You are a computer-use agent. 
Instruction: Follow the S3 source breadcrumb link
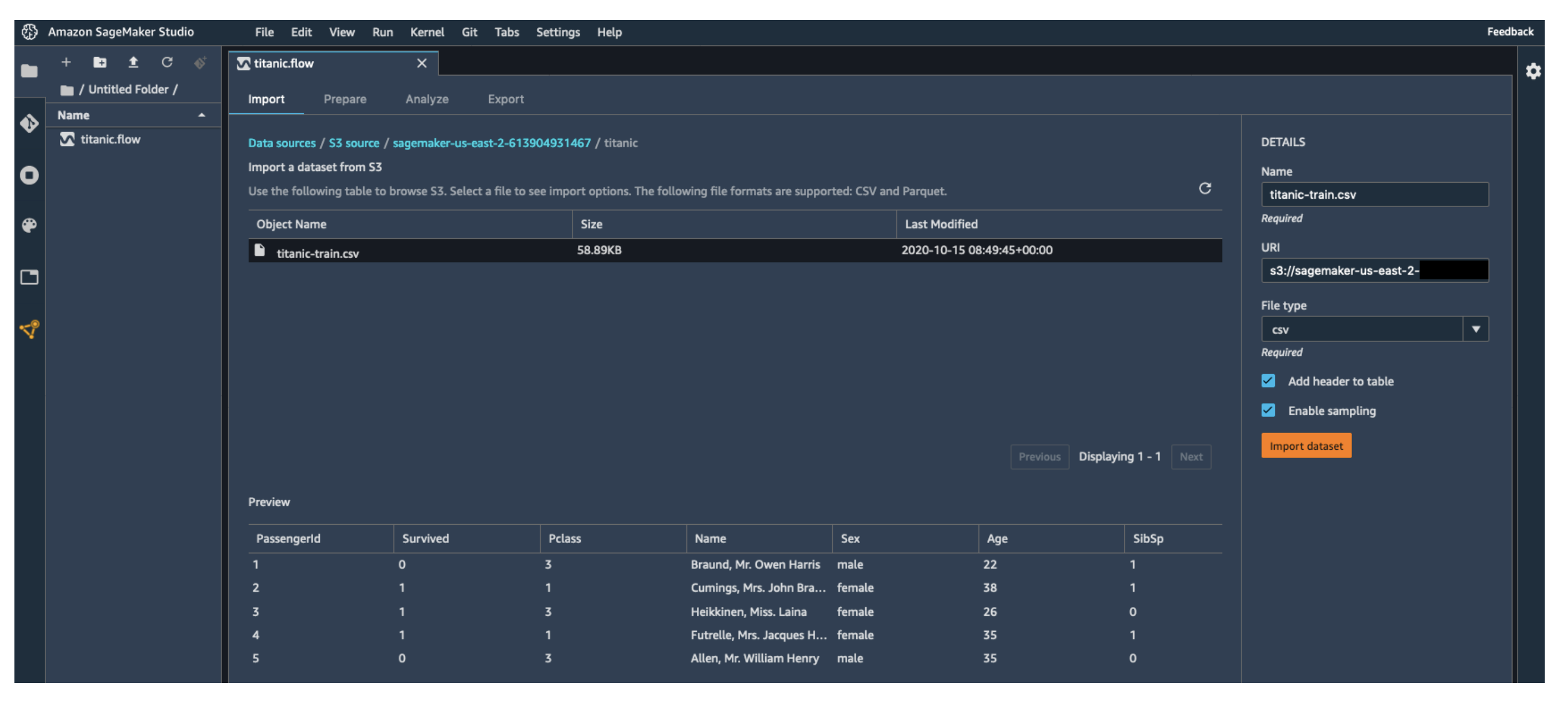click(354, 143)
